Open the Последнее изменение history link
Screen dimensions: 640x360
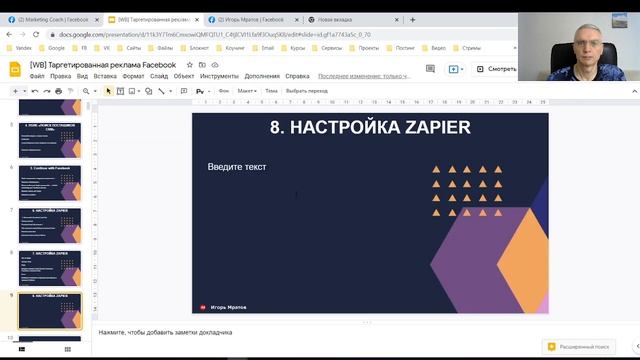(364, 76)
